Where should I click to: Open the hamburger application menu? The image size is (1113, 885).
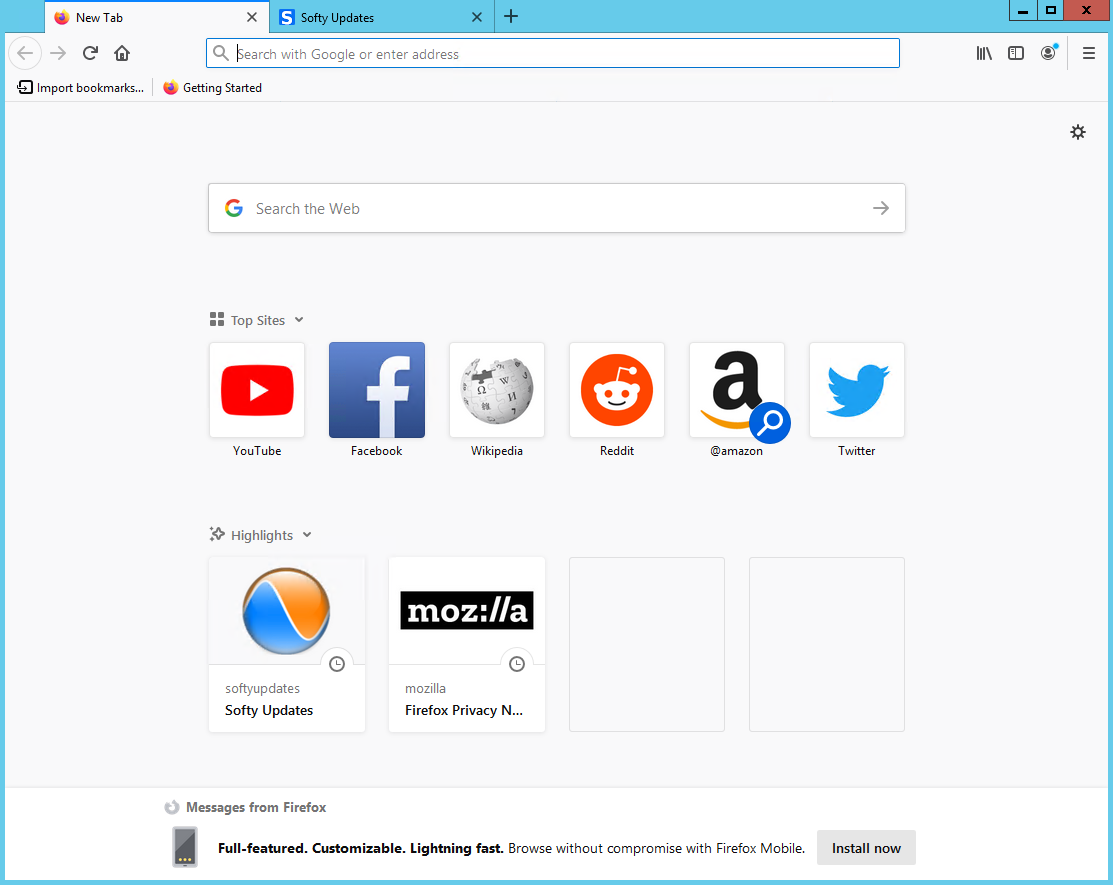pos(1088,53)
